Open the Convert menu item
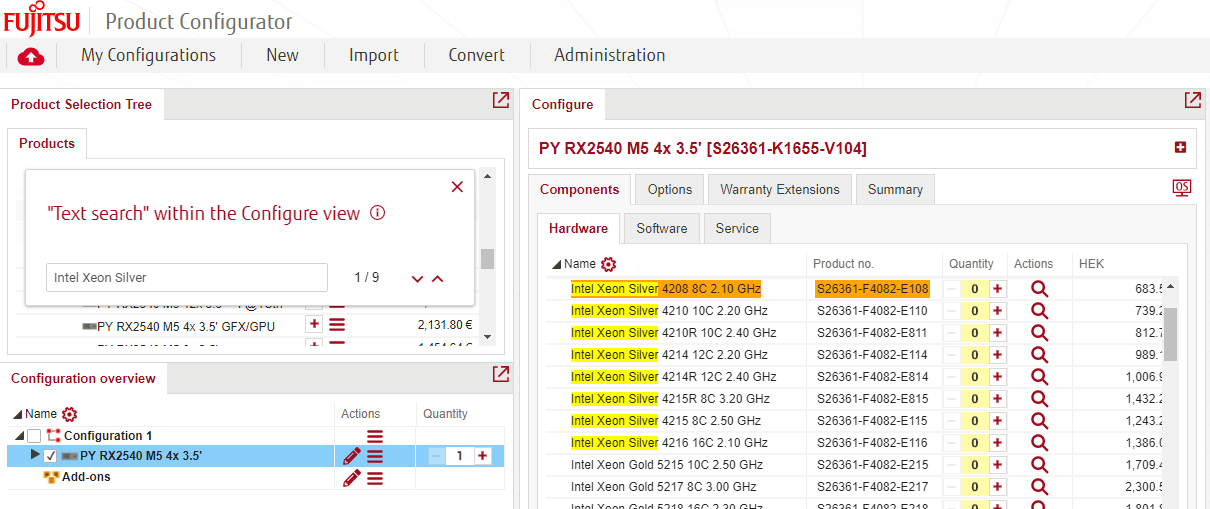Screen dimensions: 1210x509 point(477,55)
